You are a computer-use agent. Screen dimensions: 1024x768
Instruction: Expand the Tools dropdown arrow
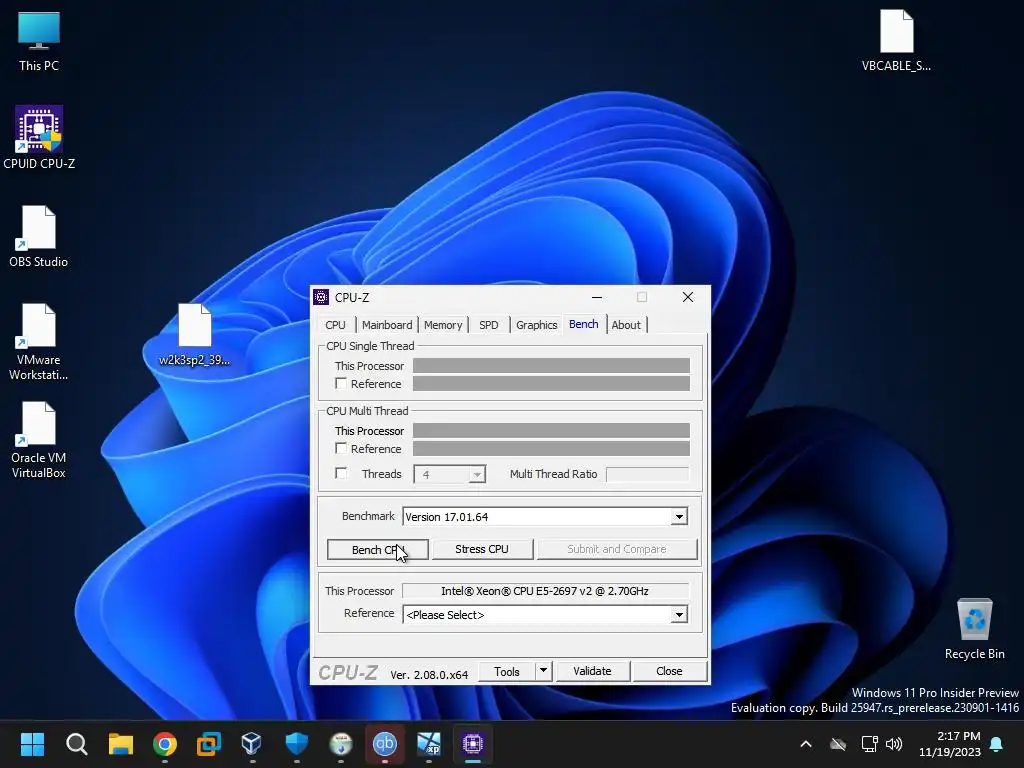pos(543,671)
